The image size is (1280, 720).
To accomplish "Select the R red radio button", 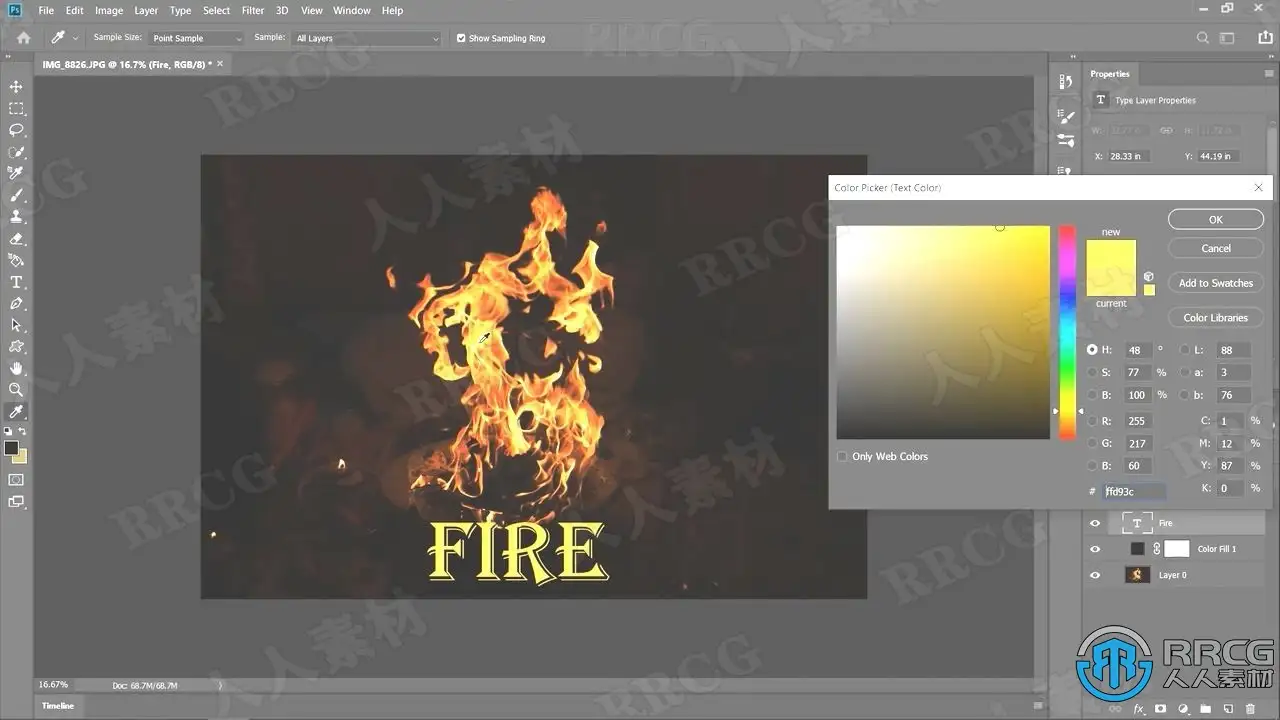I will (x=1092, y=421).
